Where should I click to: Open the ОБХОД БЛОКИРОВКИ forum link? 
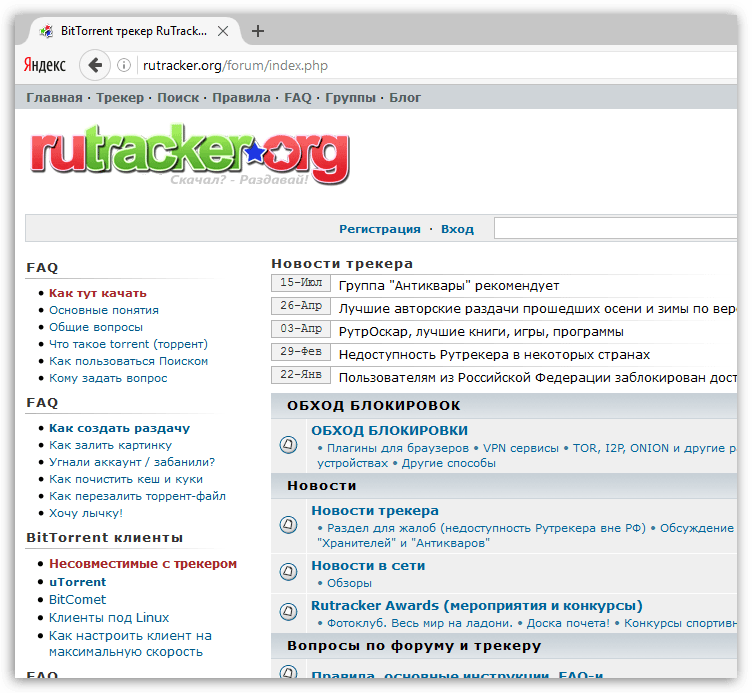tap(389, 430)
